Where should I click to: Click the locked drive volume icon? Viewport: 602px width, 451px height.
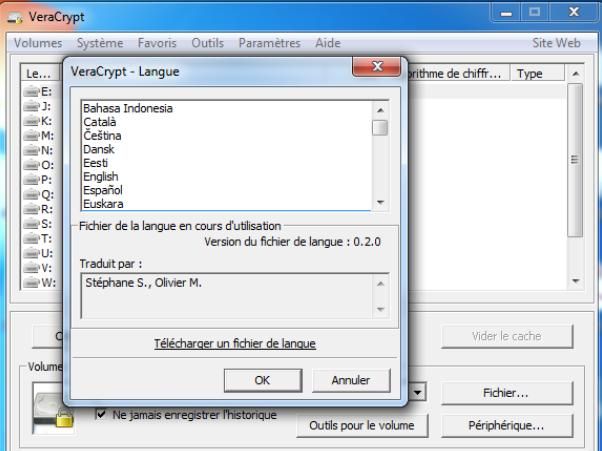(x=54, y=409)
